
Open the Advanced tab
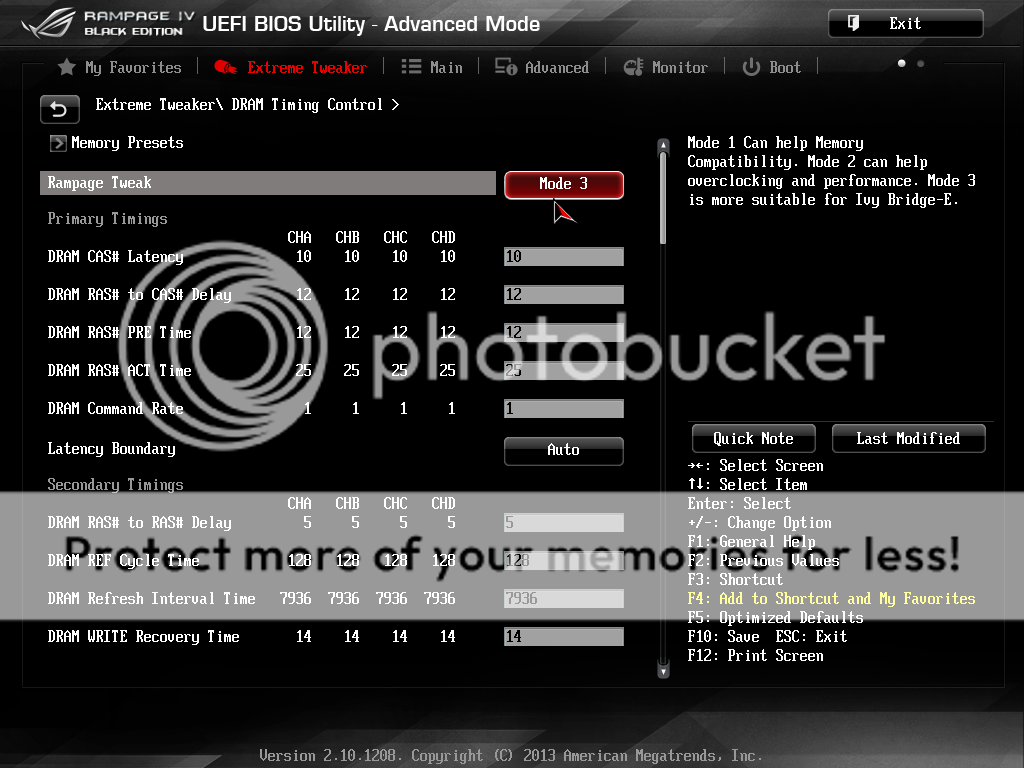[556, 67]
